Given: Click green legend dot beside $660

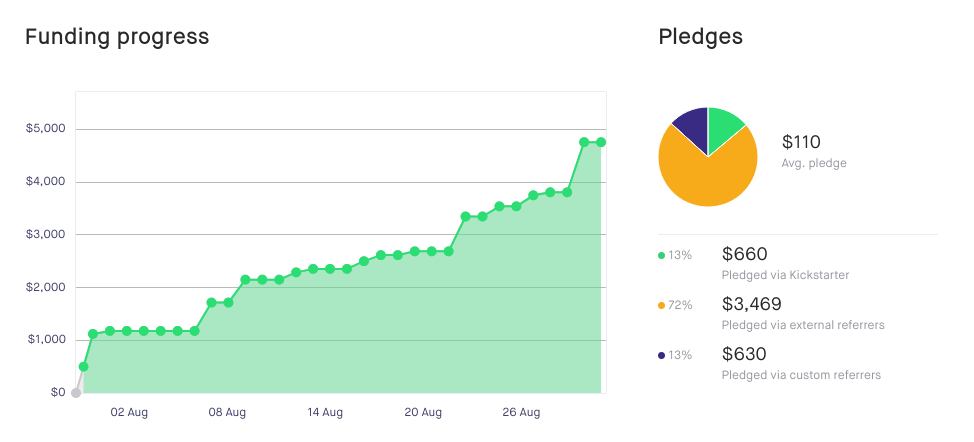Looking at the screenshot, I should coord(661,255).
